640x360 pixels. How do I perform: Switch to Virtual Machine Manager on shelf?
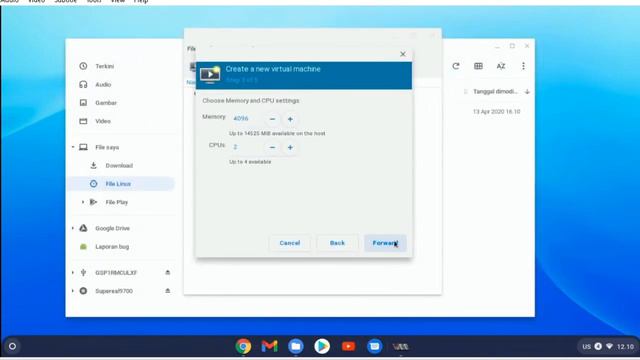pos(400,347)
